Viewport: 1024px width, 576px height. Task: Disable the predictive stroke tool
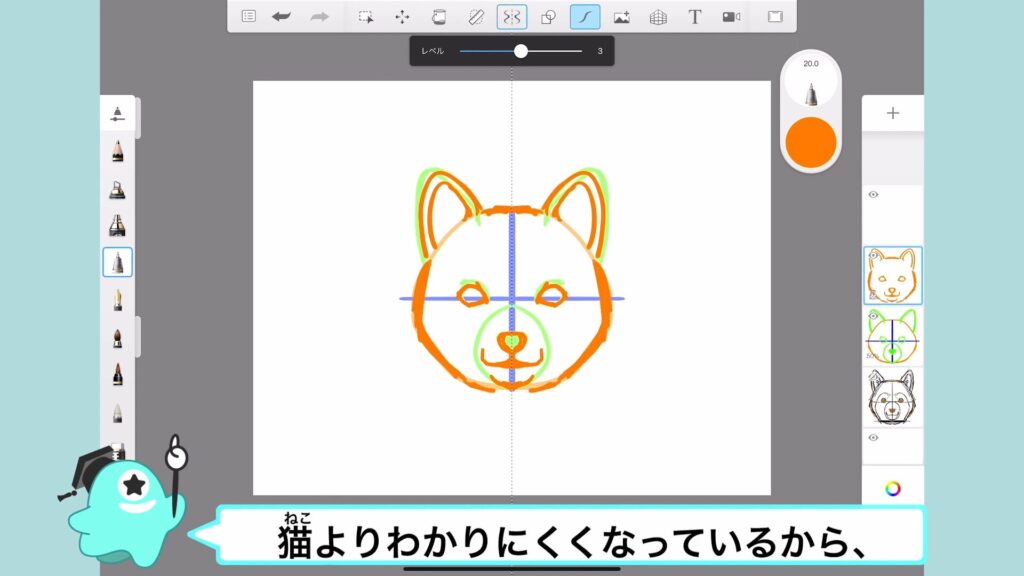coord(585,16)
